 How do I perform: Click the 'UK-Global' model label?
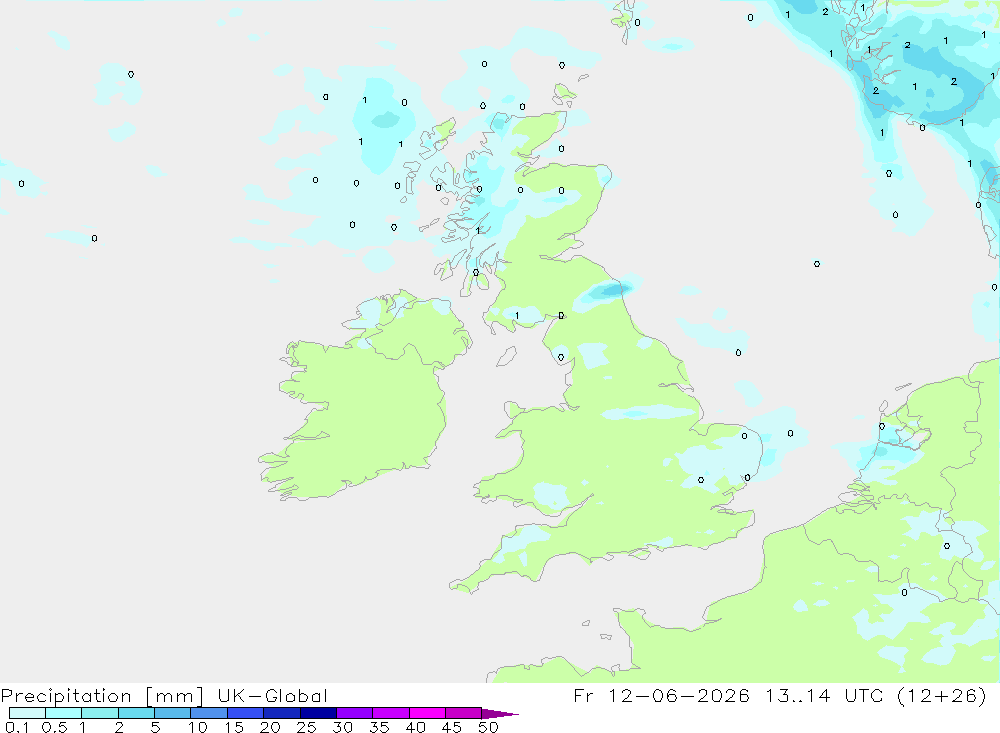[272, 696]
